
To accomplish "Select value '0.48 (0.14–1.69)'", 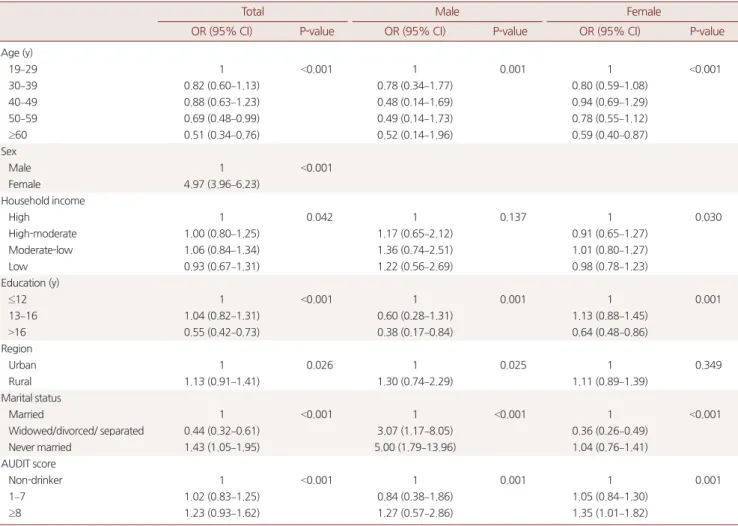I will pyautogui.click(x=415, y=102).
